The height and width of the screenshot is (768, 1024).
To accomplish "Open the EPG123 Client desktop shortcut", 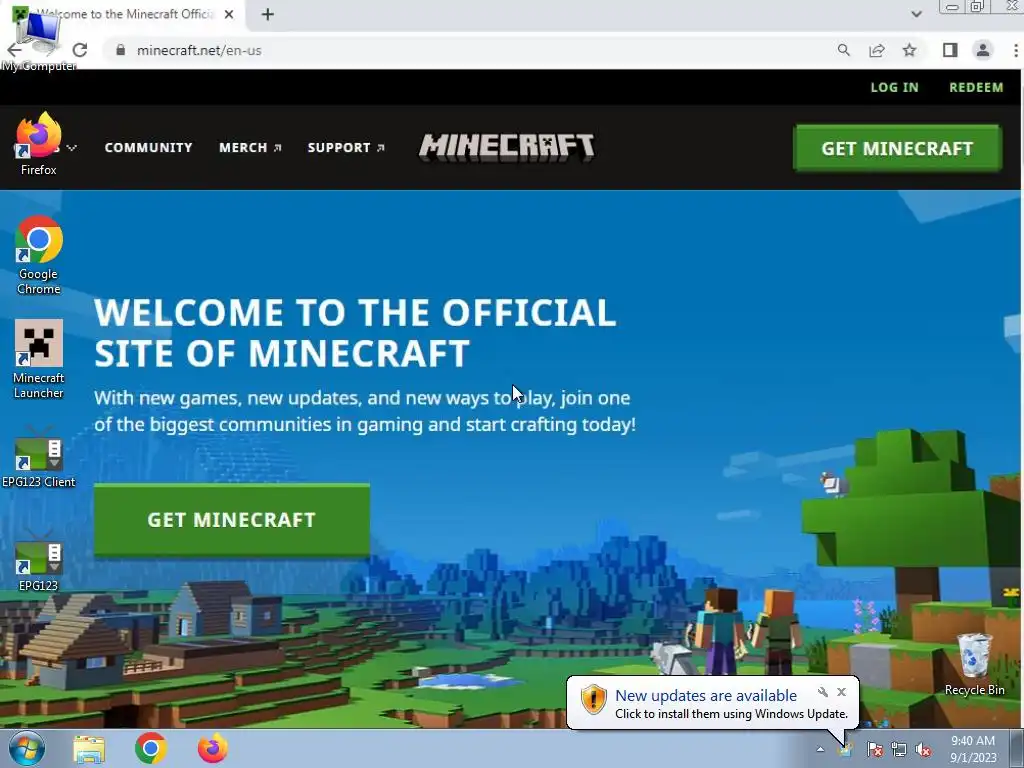I will click(39, 457).
